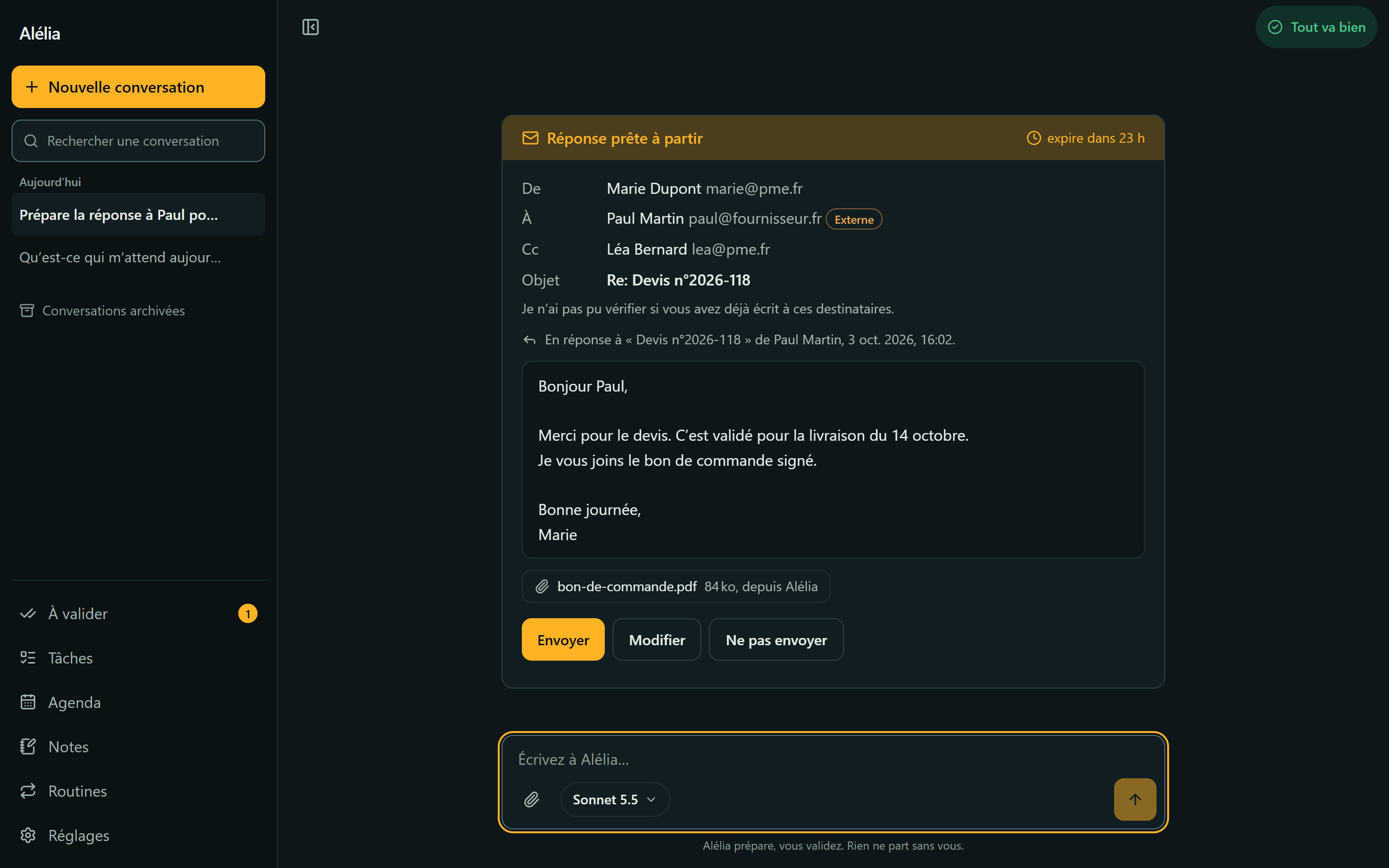Open Routines in the sidebar

pyautogui.click(x=138, y=791)
